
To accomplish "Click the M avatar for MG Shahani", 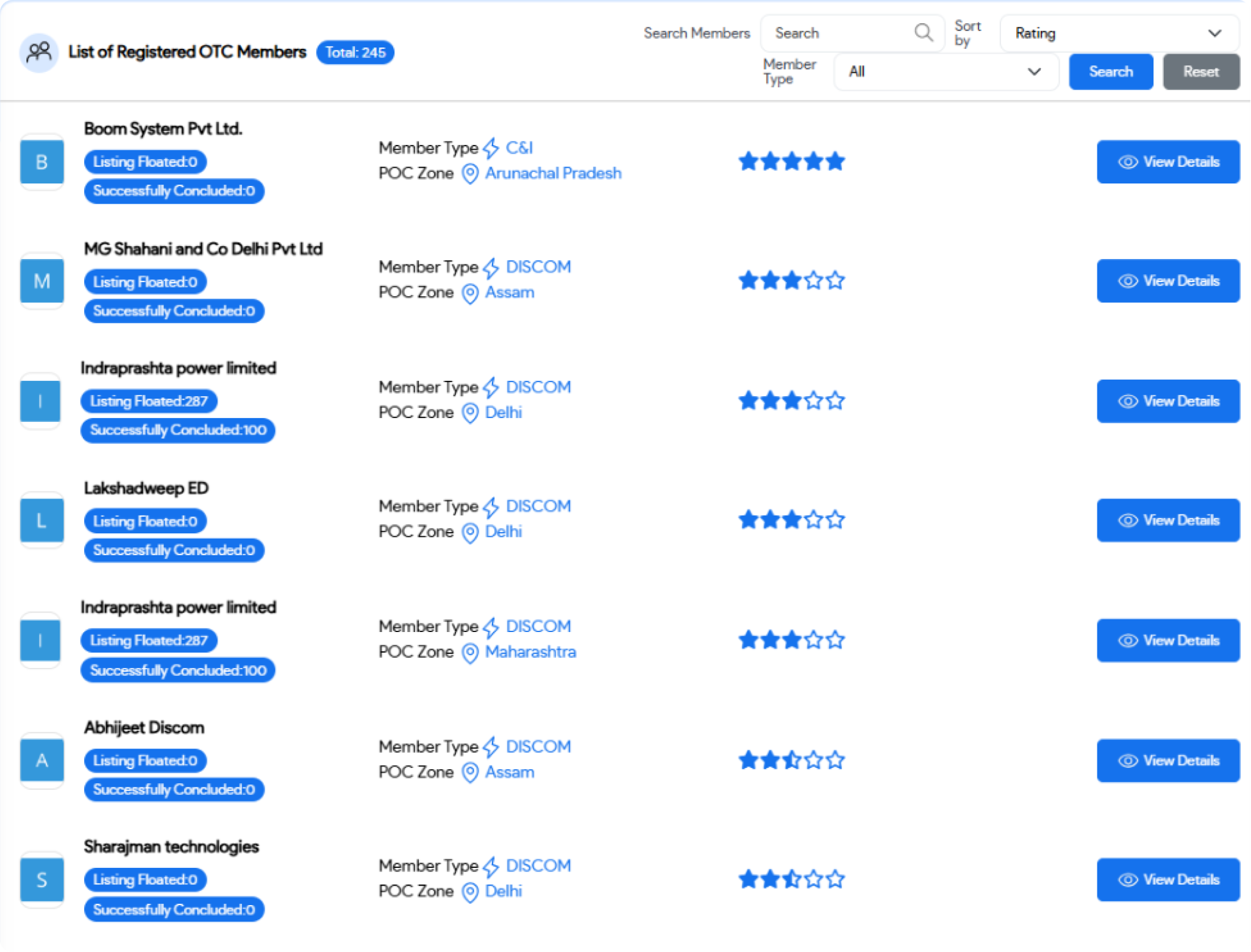I will click(x=41, y=281).
